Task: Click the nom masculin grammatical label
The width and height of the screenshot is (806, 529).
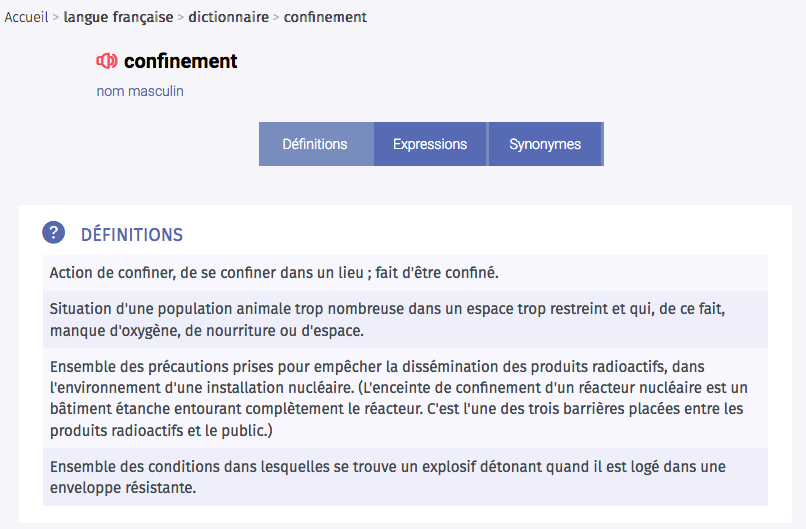Action: click(140, 91)
